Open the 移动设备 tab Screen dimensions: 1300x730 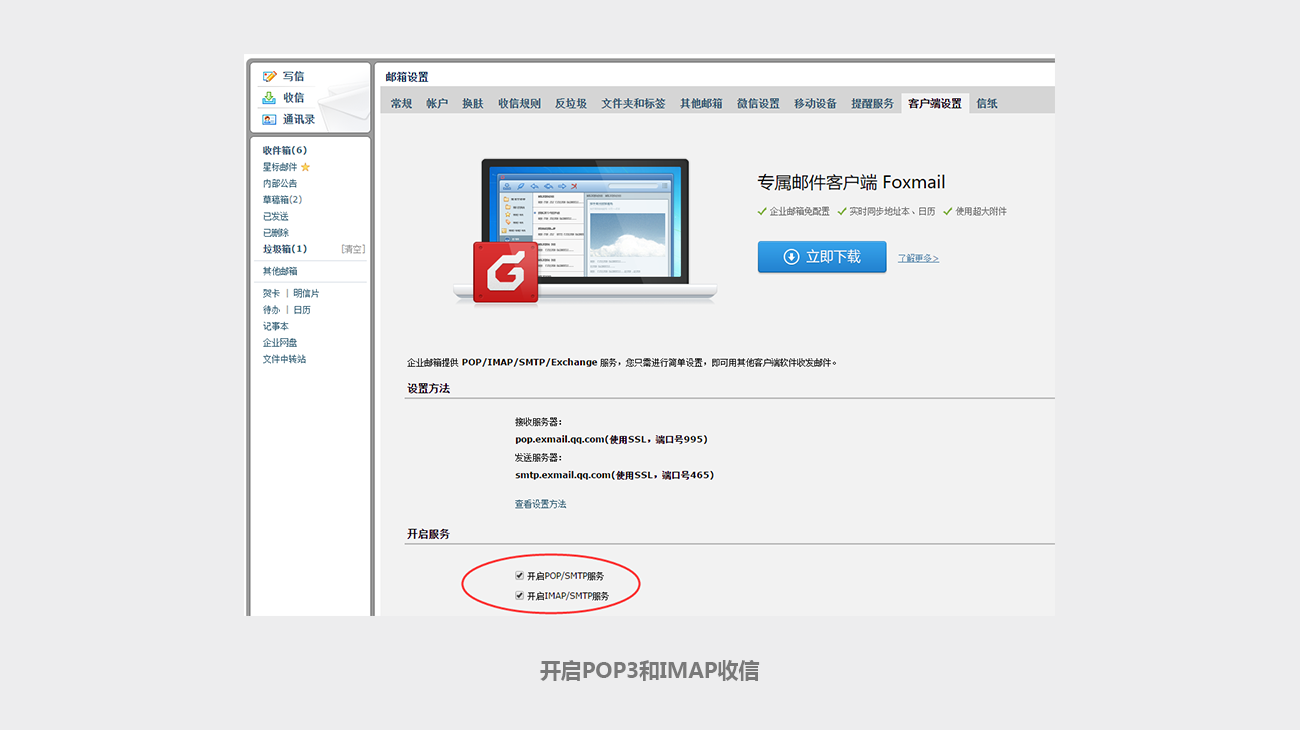[815, 103]
